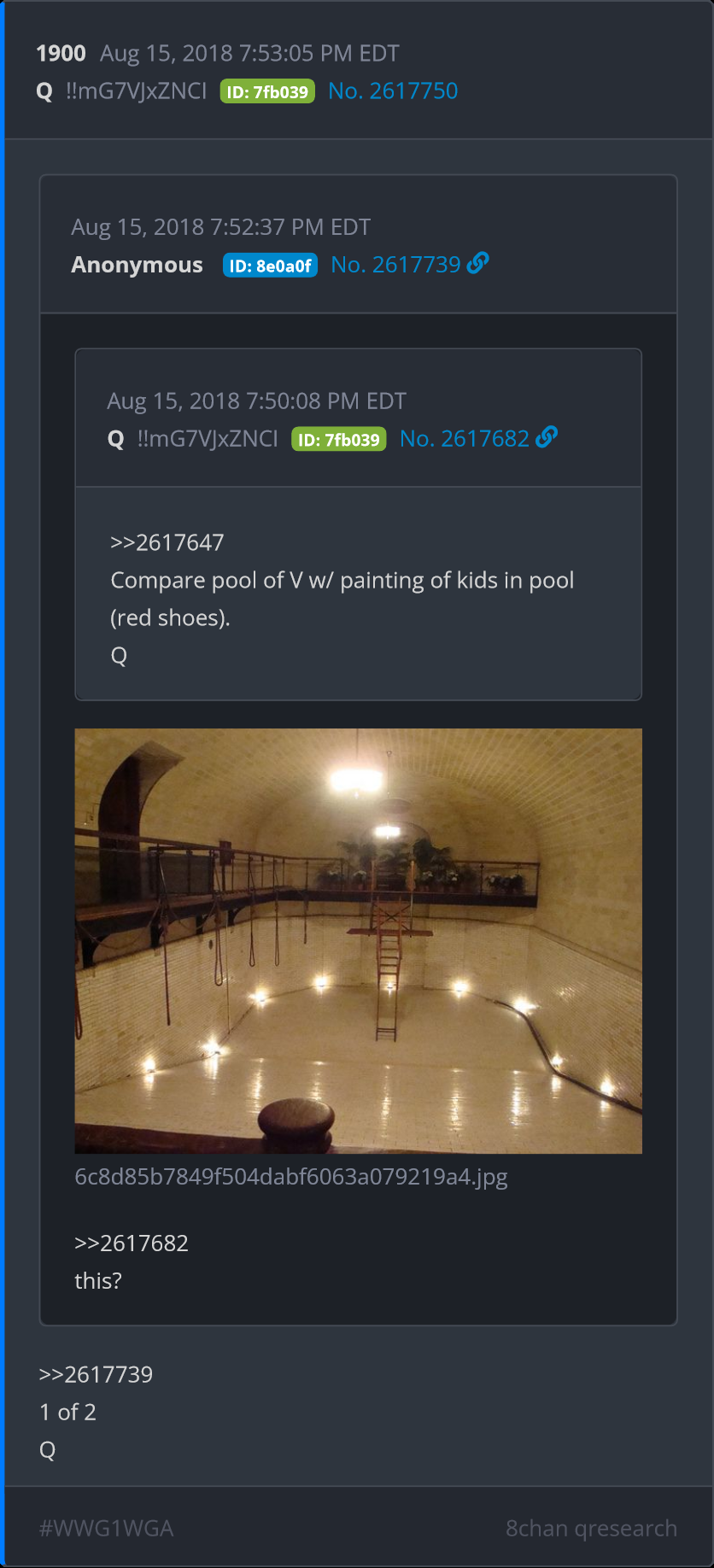Click the nested green ID: 7fb039 badge
Screen dimensions: 714x1568
[x=339, y=440]
